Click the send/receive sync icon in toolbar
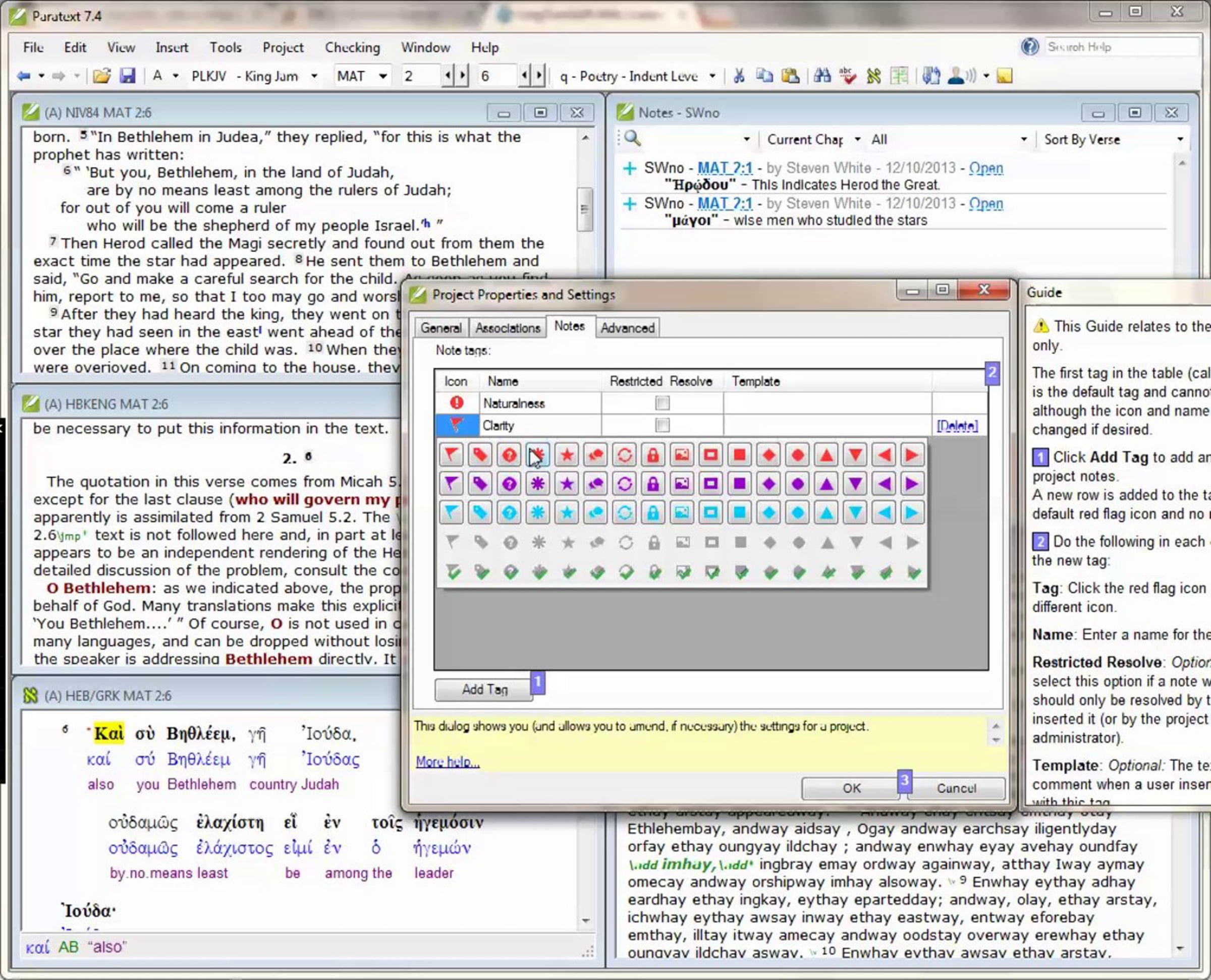Viewport: 1211px width, 980px height. [x=930, y=76]
